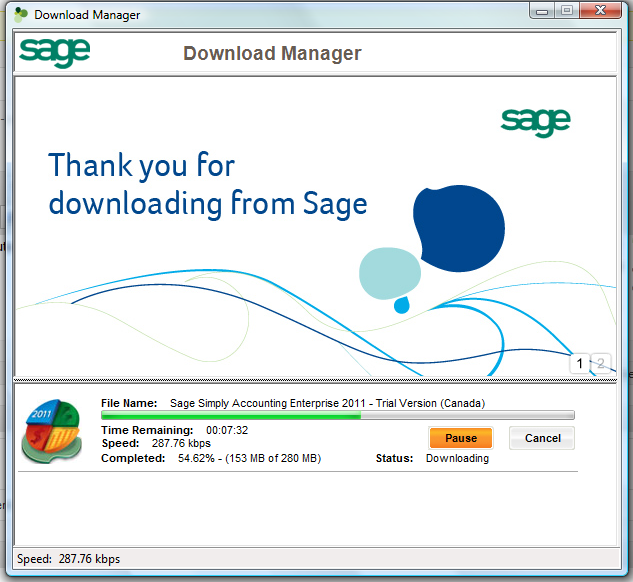Image resolution: width=633 pixels, height=582 pixels.
Task: Click the status bar speed 287.76 kbps
Action: [x=89, y=559]
